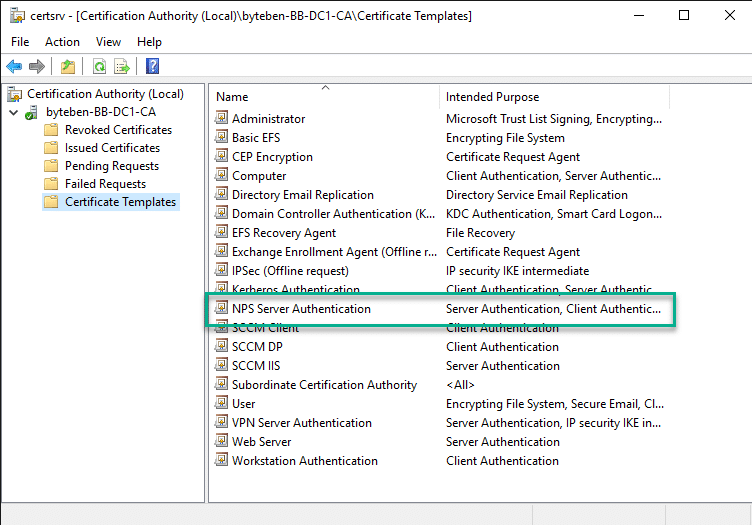The image size is (752, 525).
Task: Click the Issued Certificates folder icon
Action: click(x=51, y=148)
